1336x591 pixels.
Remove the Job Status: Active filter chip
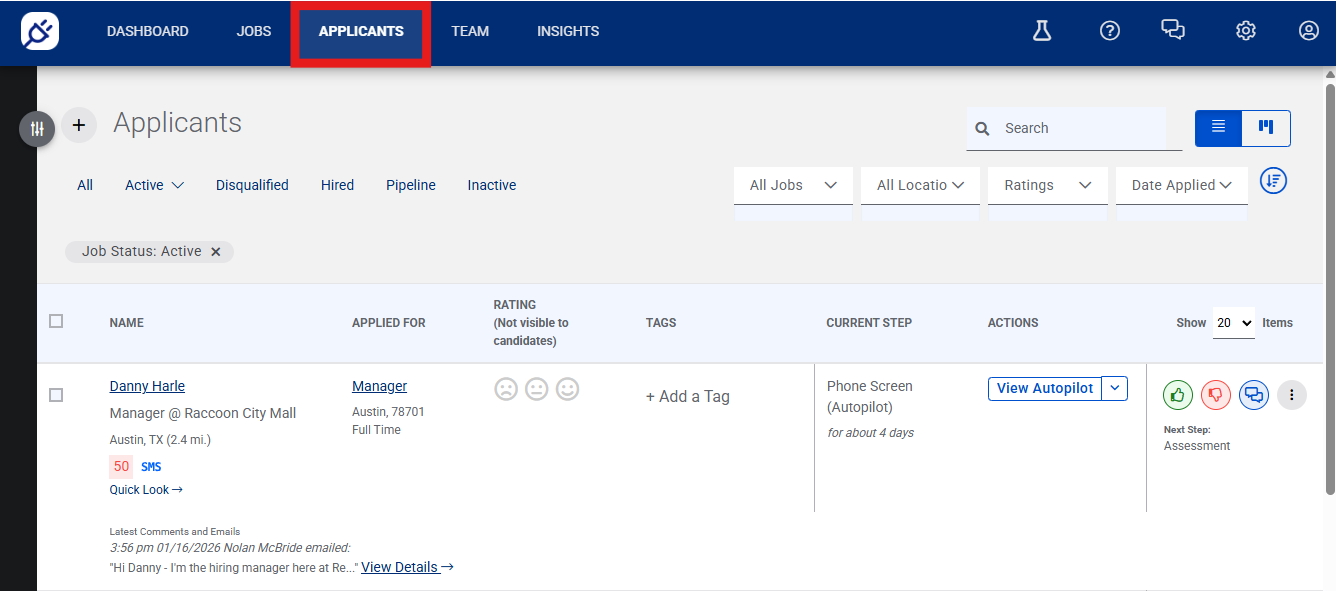click(x=215, y=252)
